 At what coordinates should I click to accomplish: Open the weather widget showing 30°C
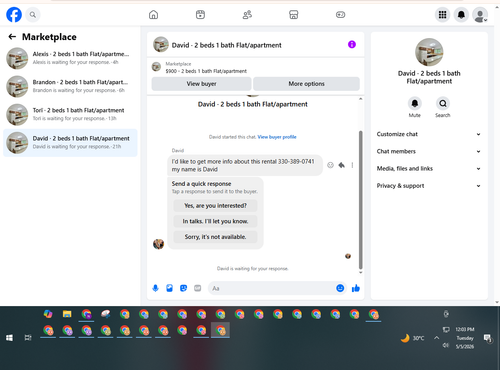tap(413, 338)
